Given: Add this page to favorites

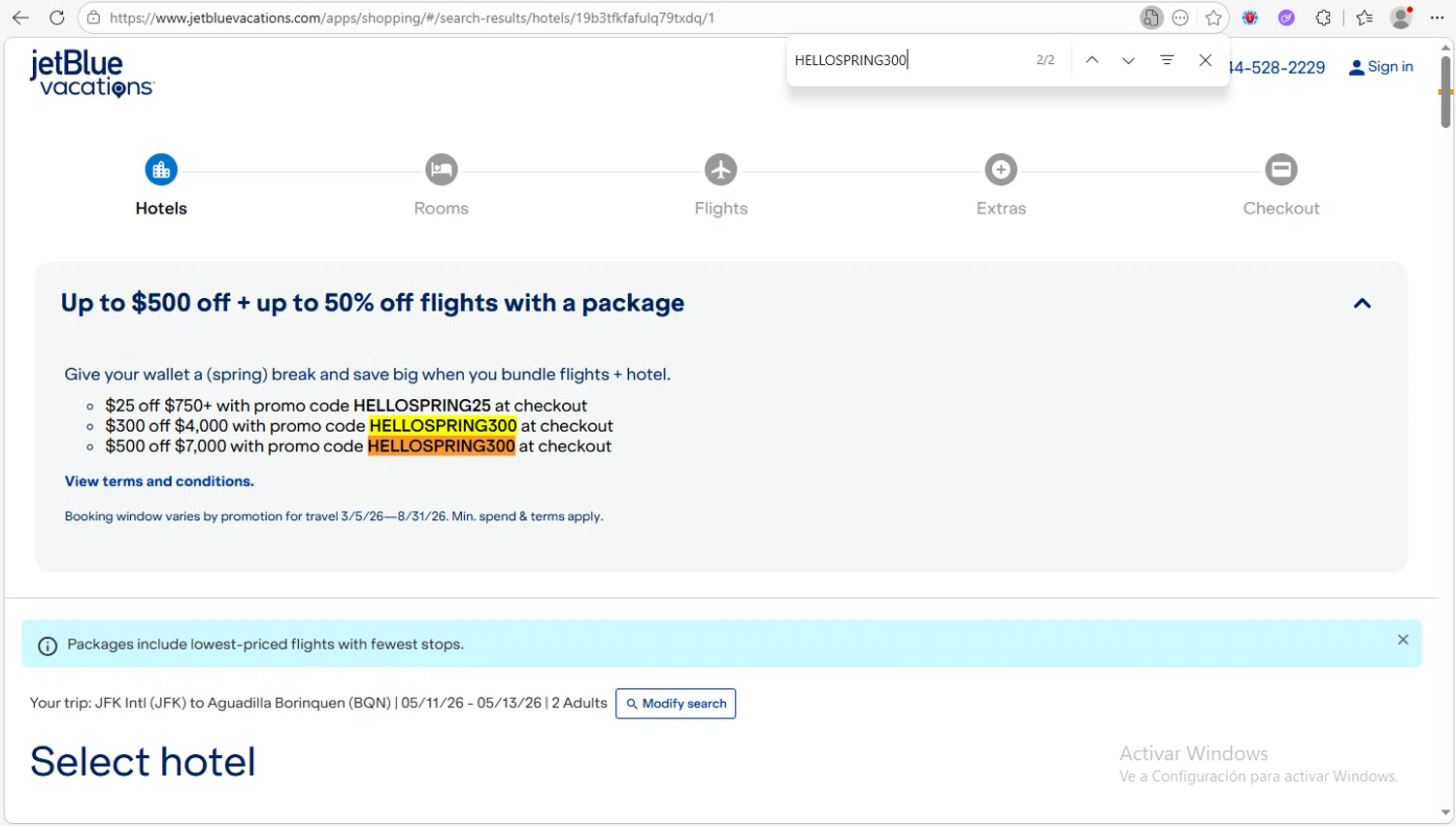Looking at the screenshot, I should [x=1213, y=17].
